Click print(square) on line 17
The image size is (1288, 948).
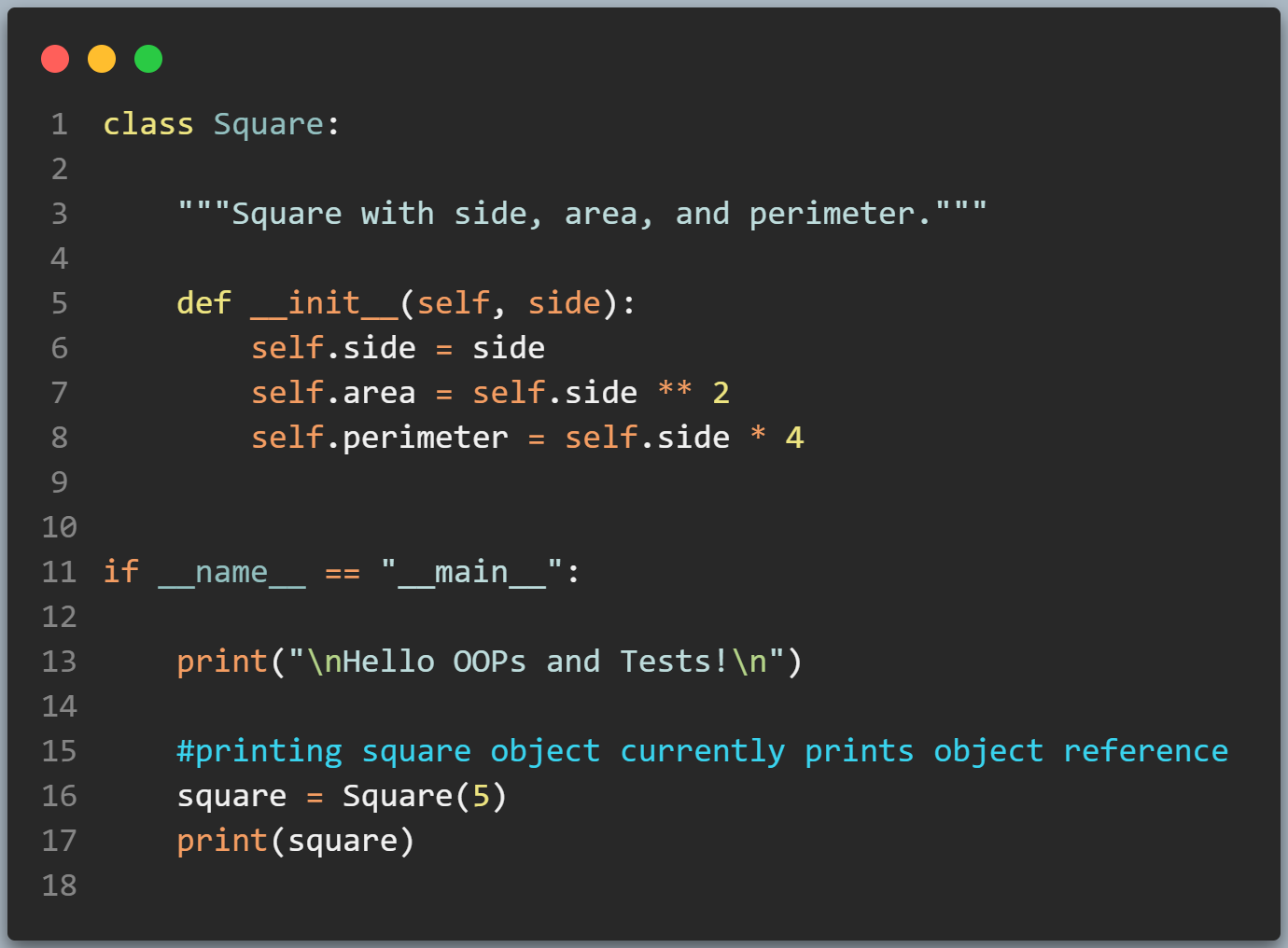(296, 842)
